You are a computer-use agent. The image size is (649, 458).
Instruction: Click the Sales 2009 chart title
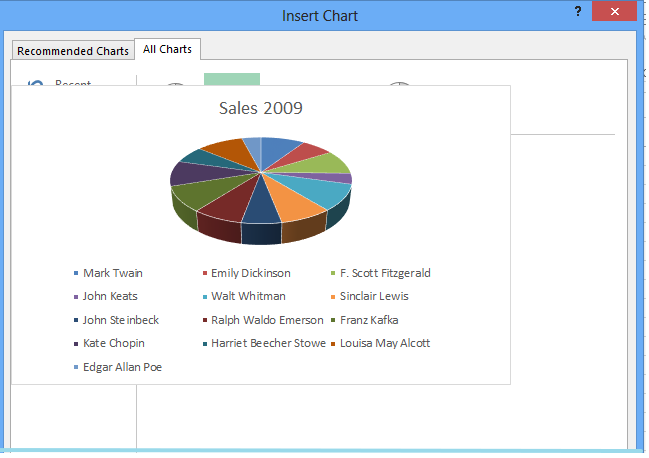click(x=260, y=108)
